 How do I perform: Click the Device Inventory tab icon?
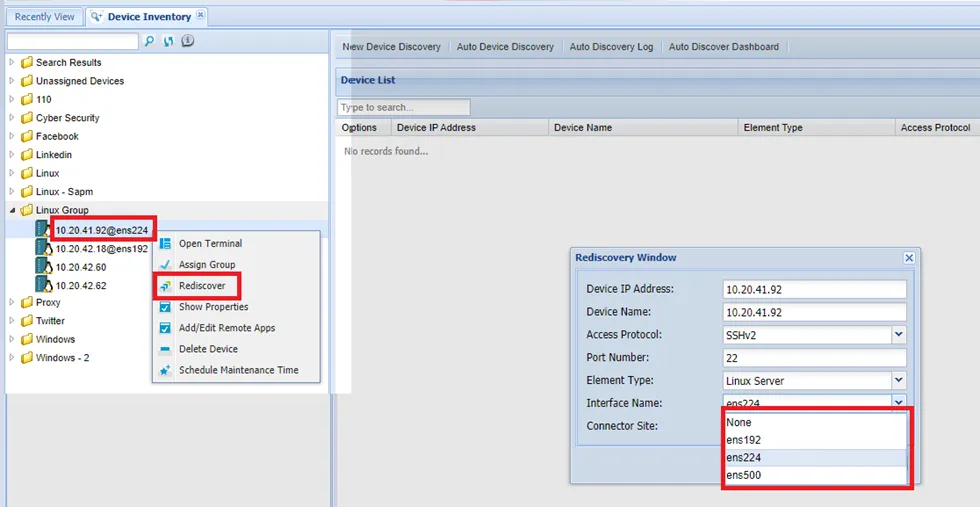coord(97,17)
